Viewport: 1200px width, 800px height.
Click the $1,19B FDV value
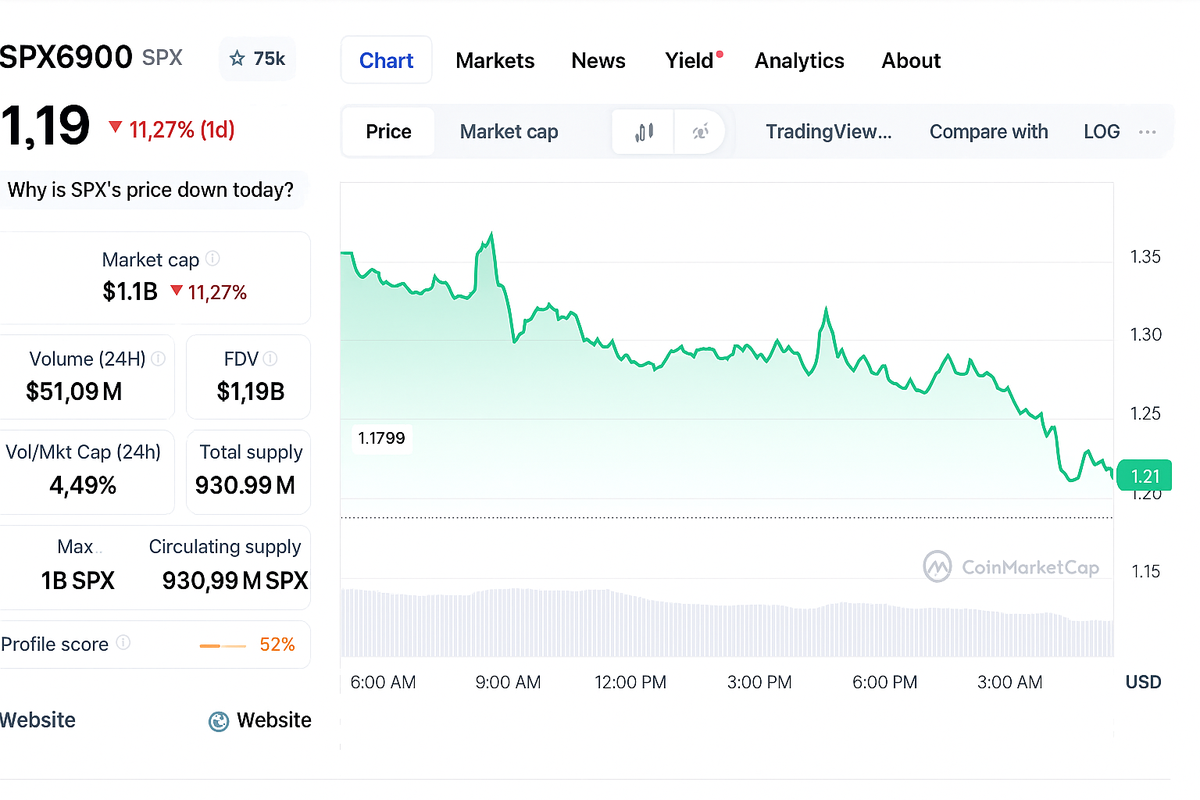click(250, 392)
